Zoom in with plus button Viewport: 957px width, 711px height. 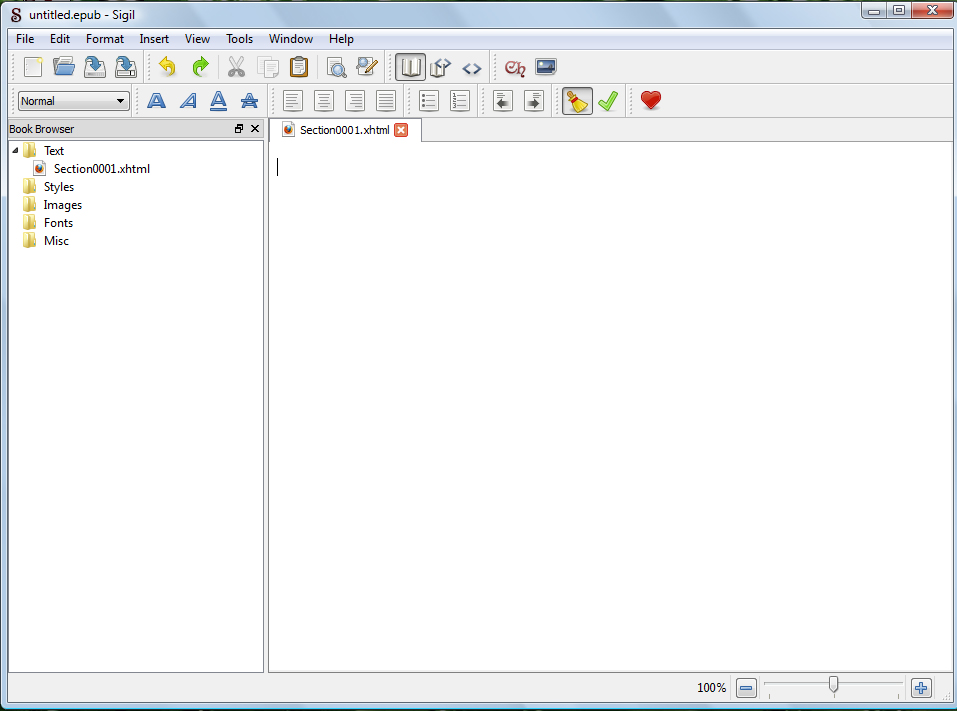[921, 688]
